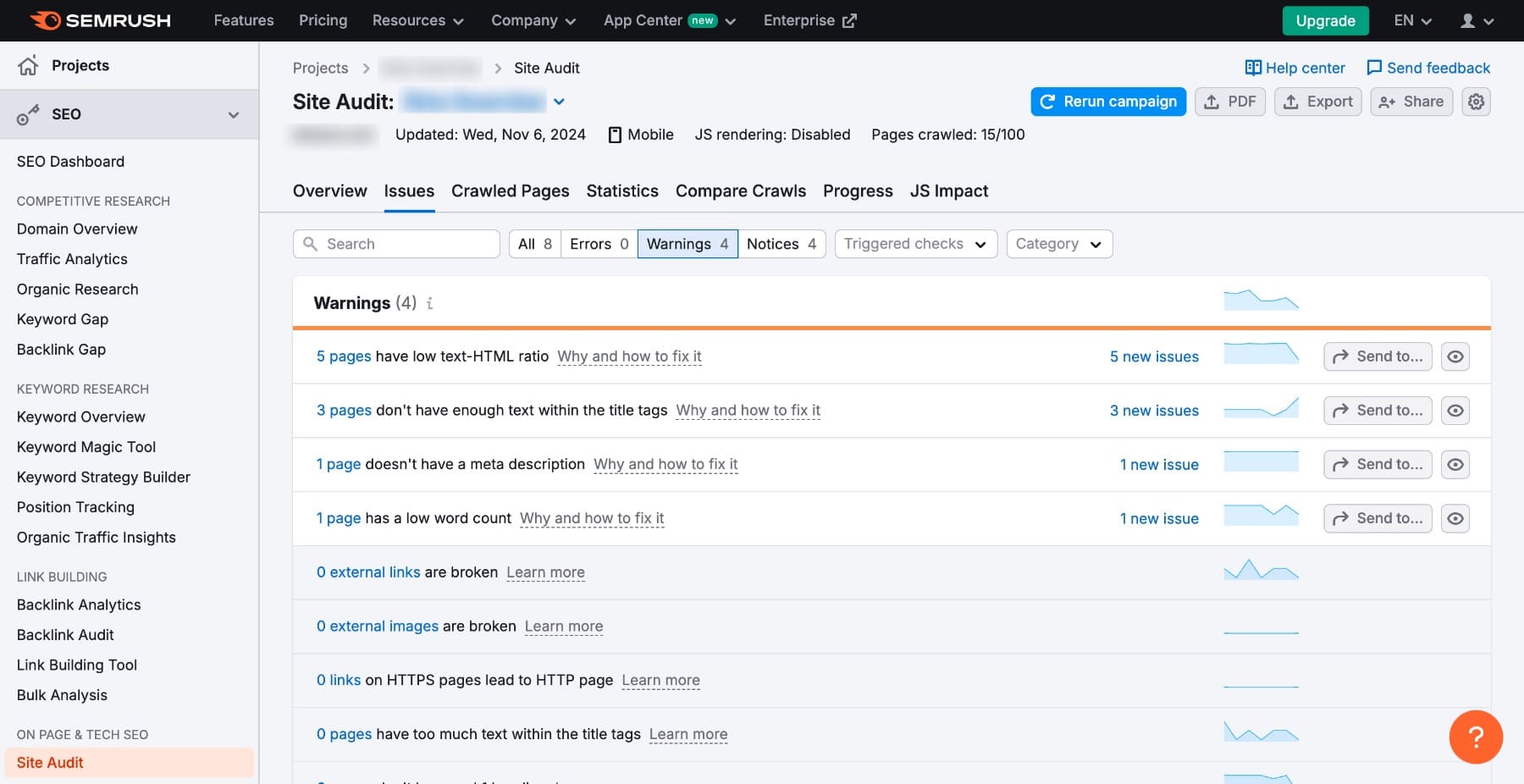Screen dimensions: 1524x784
Task: Switch to the Crawled Pages tab
Action: click(510, 191)
